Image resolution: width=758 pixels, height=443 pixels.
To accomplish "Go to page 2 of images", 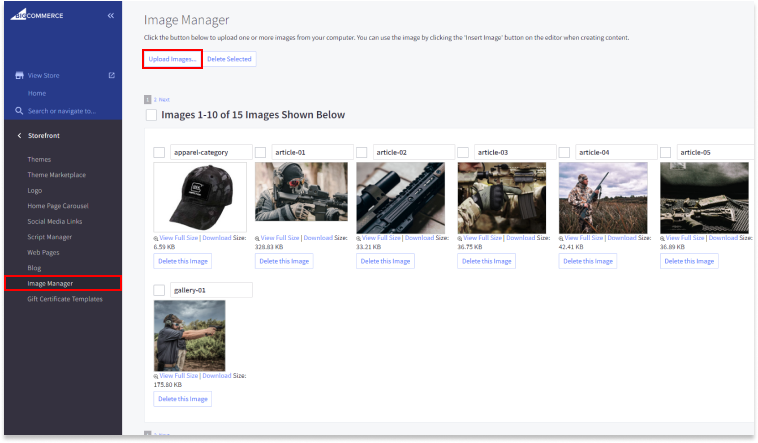I will (155, 100).
